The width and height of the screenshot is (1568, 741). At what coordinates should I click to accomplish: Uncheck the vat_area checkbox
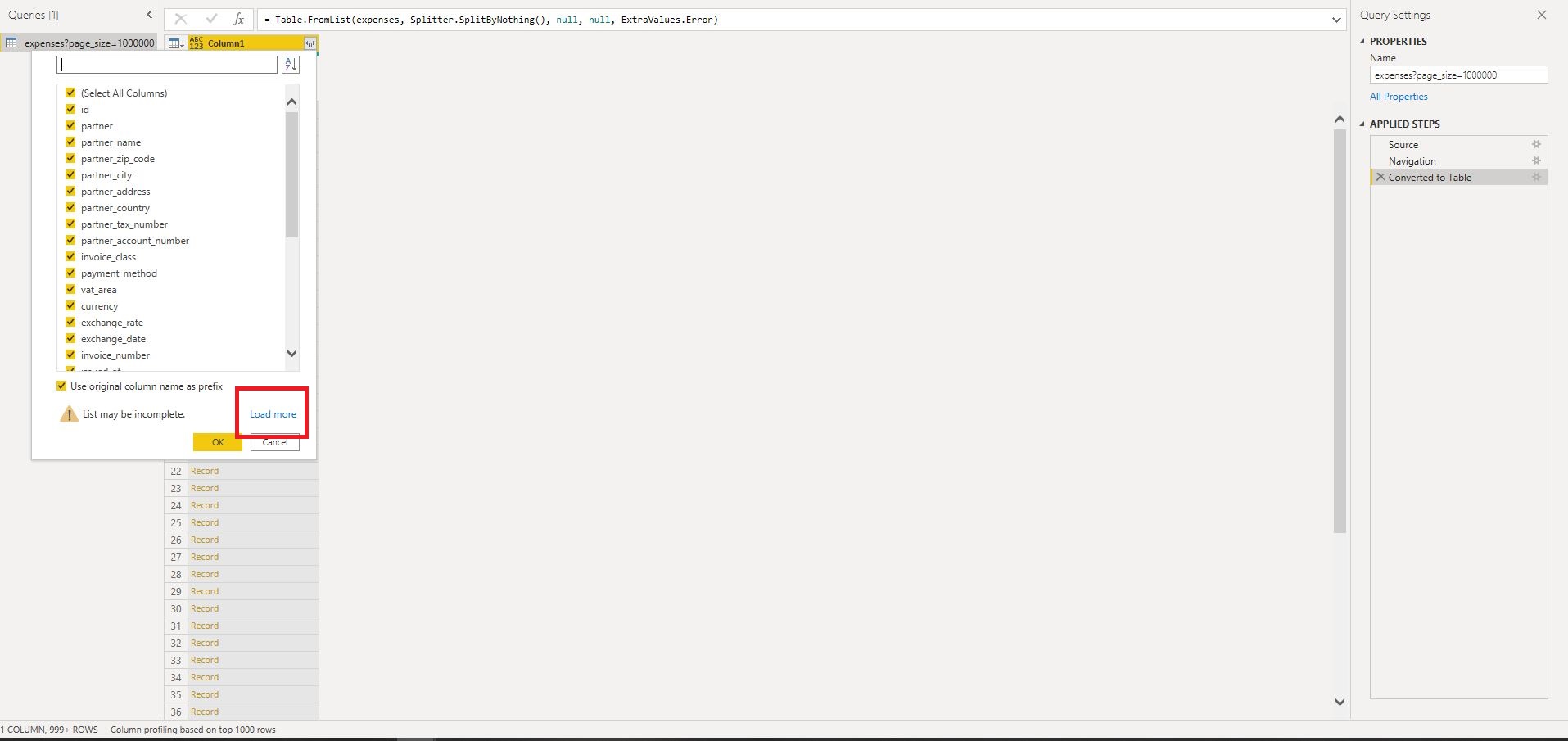click(x=70, y=289)
